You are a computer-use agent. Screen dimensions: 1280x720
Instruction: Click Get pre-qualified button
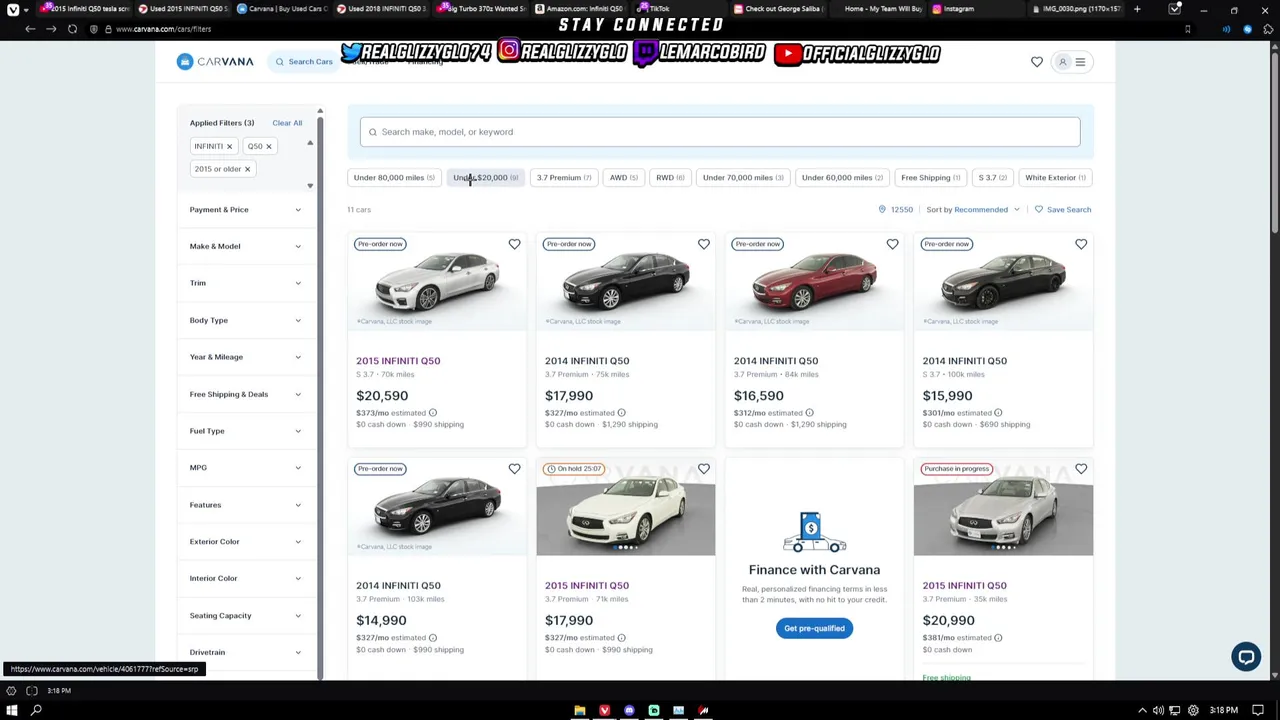point(814,629)
